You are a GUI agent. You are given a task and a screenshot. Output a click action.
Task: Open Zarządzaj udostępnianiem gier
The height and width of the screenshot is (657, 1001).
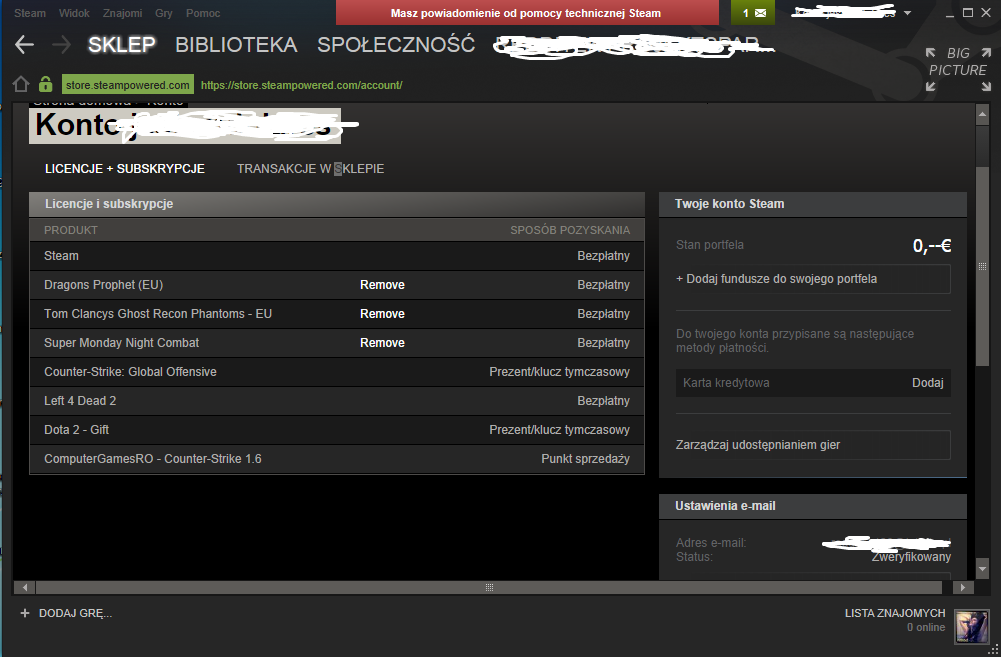tap(813, 444)
